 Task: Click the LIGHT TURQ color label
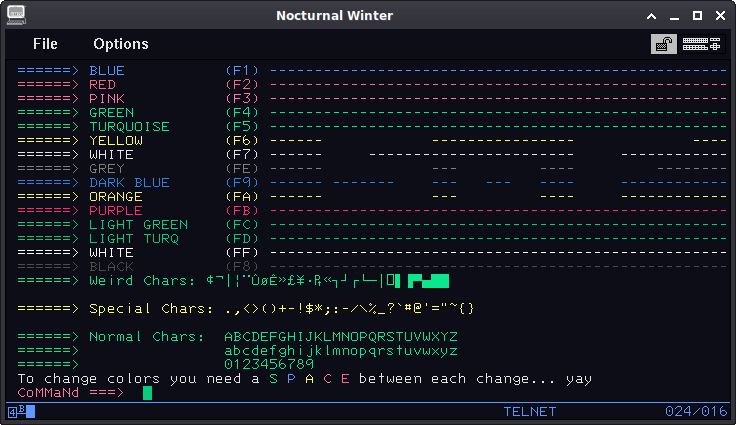pyautogui.click(x=134, y=239)
